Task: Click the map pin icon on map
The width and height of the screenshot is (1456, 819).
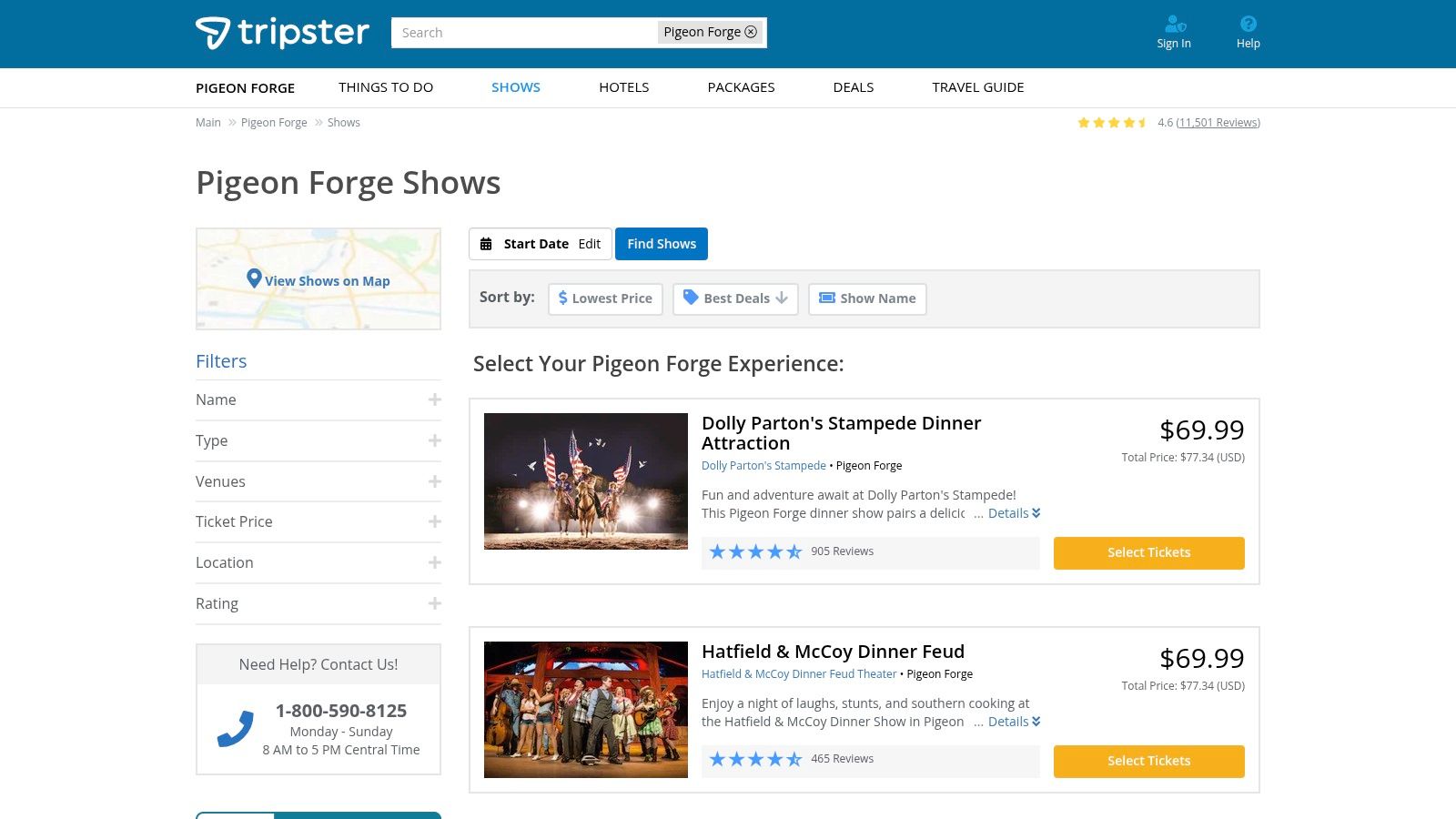Action: [x=254, y=278]
